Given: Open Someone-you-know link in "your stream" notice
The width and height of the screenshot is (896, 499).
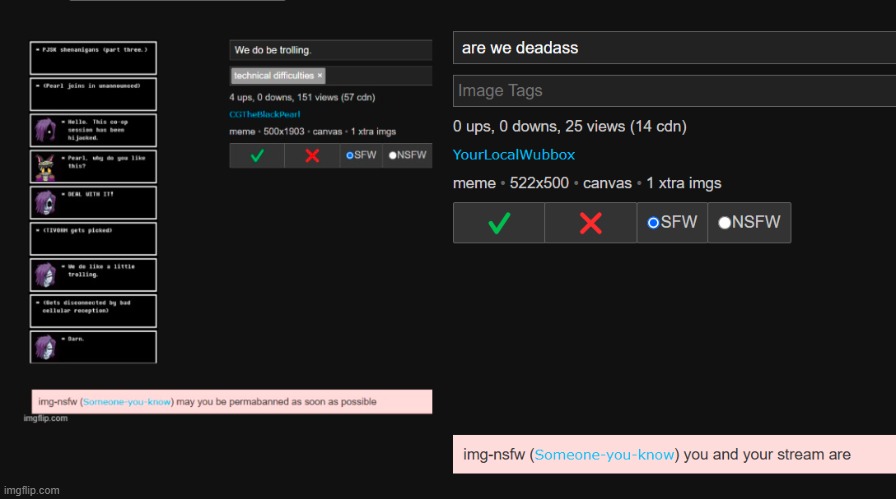Looking at the screenshot, I should 604,455.
